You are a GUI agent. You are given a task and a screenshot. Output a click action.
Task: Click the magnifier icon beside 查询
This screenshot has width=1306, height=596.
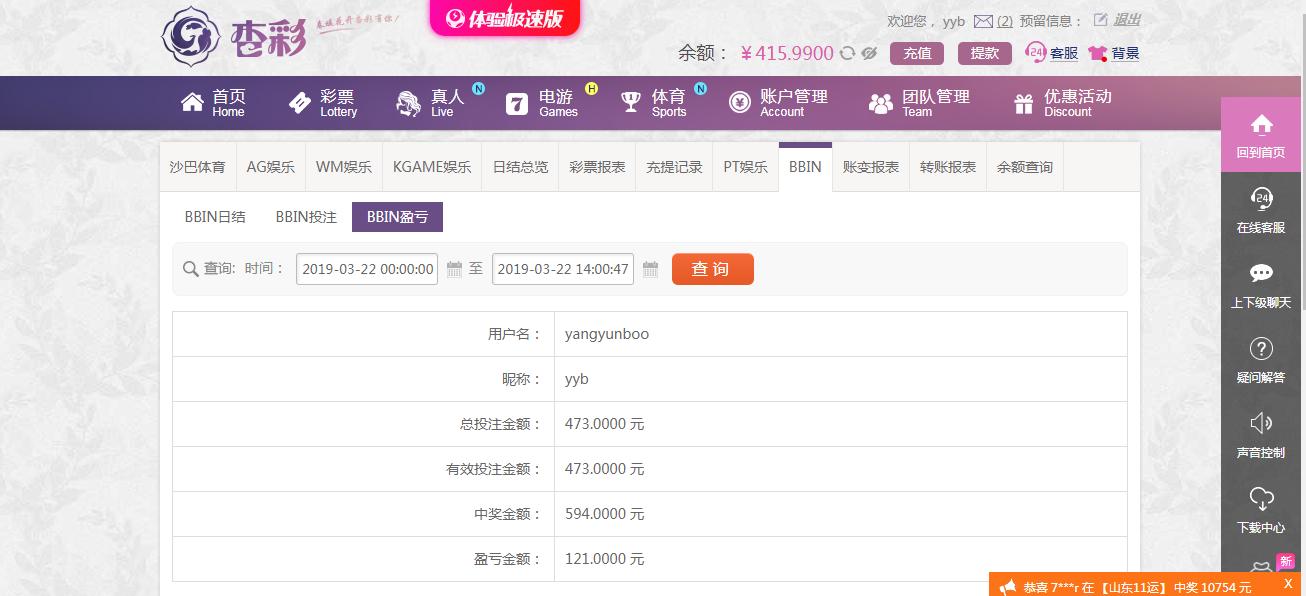pos(191,269)
